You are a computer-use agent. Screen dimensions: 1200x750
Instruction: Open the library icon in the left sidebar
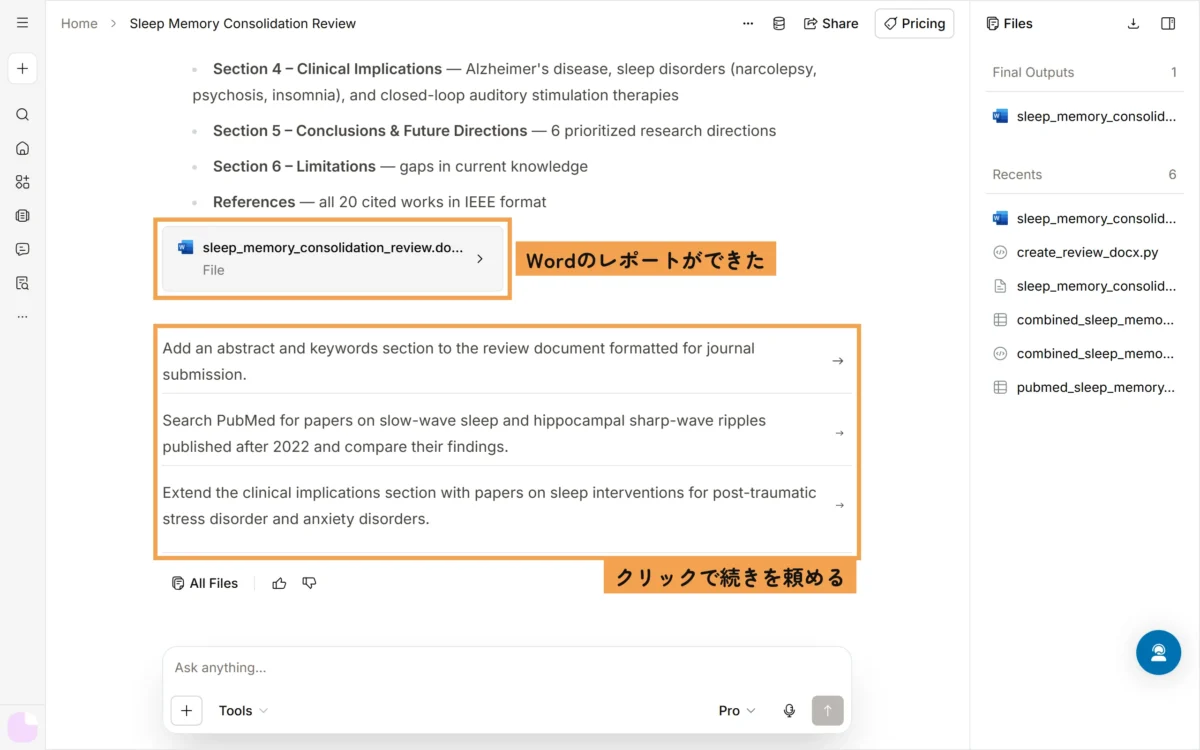[x=22, y=215]
